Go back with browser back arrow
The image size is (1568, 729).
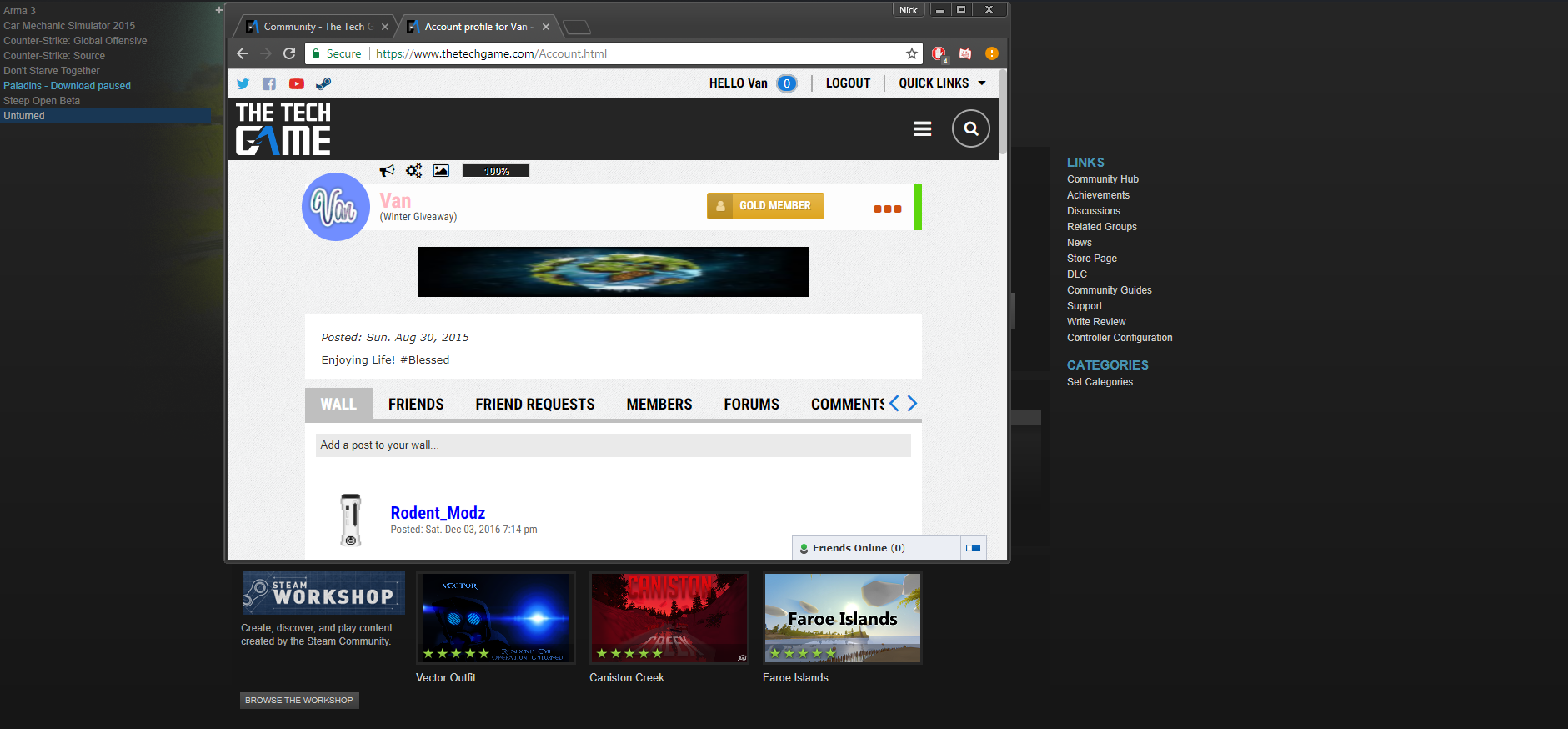[243, 53]
